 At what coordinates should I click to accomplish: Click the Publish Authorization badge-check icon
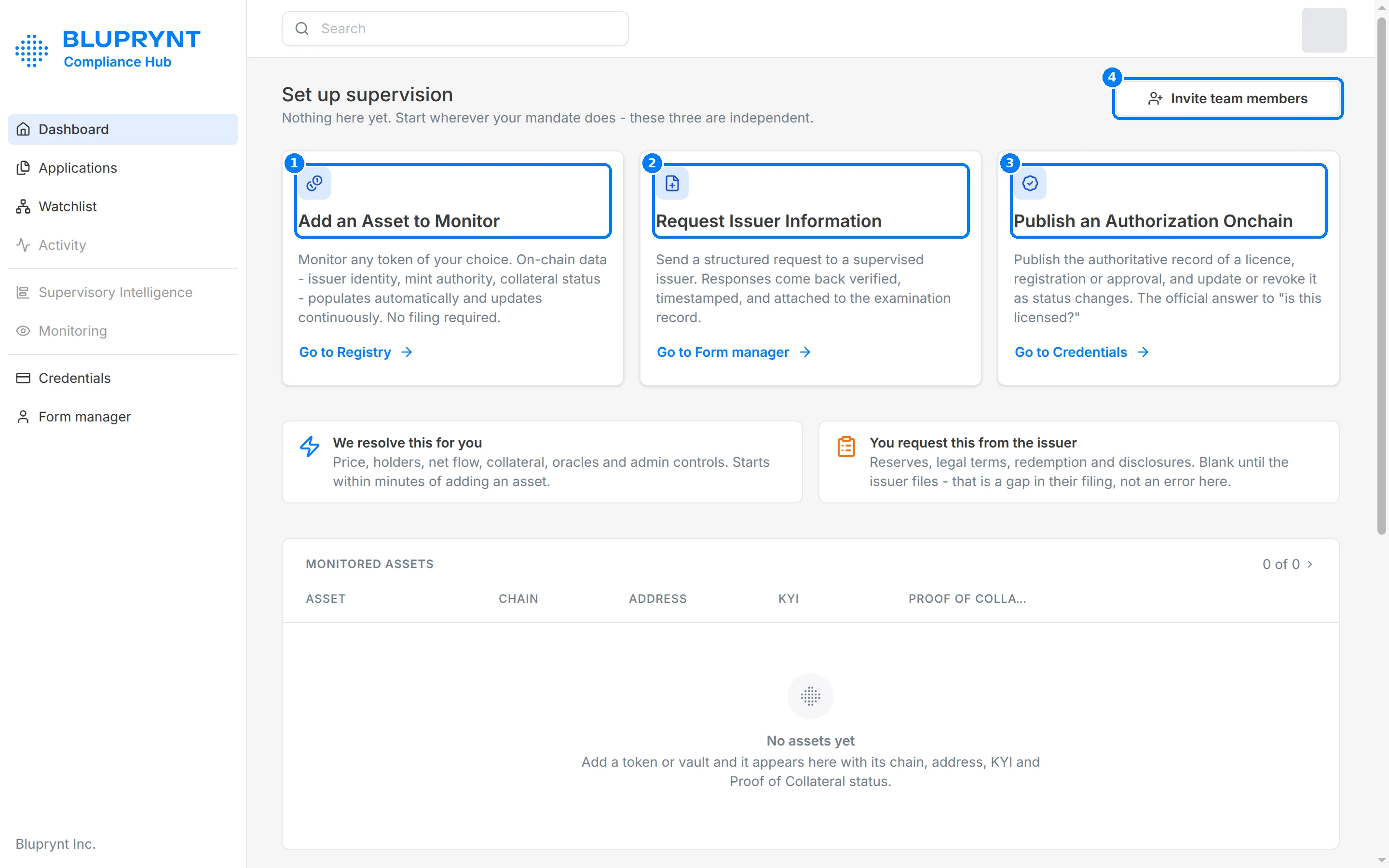(x=1030, y=183)
